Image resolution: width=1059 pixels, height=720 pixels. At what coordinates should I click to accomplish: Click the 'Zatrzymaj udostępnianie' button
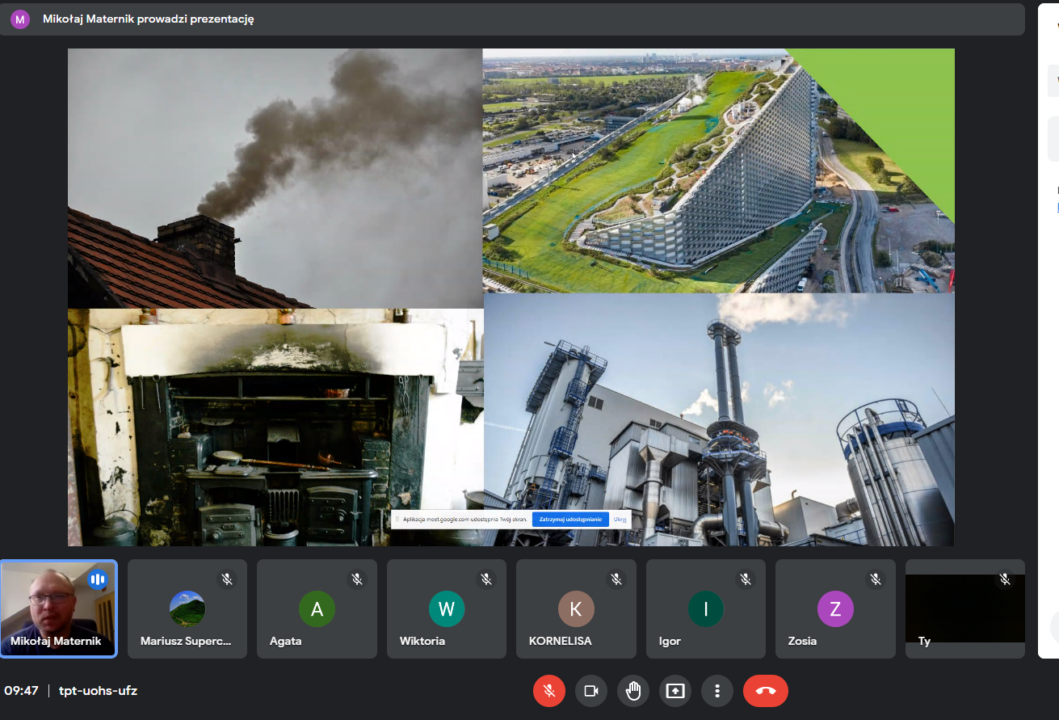569,520
